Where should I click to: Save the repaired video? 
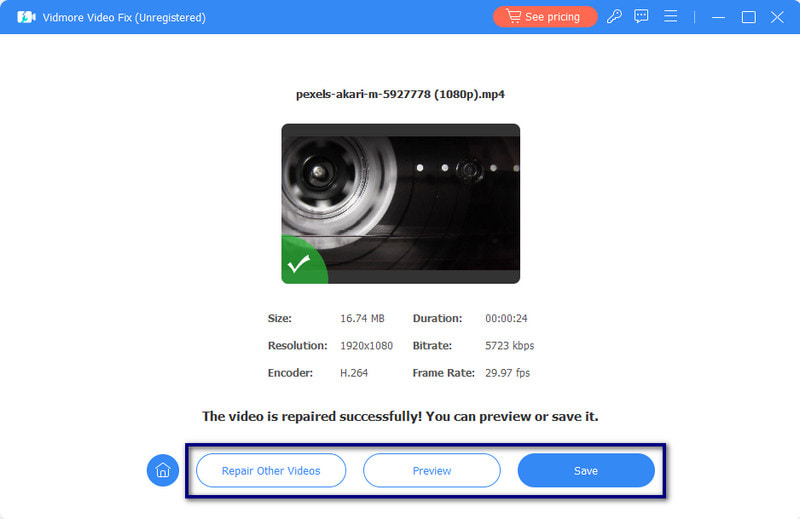click(586, 470)
